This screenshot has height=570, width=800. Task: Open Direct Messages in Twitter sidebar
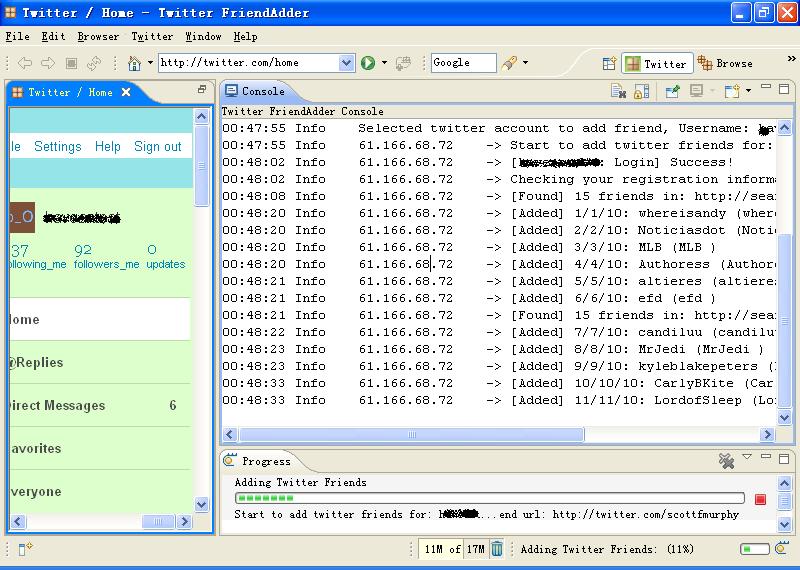click(99, 405)
